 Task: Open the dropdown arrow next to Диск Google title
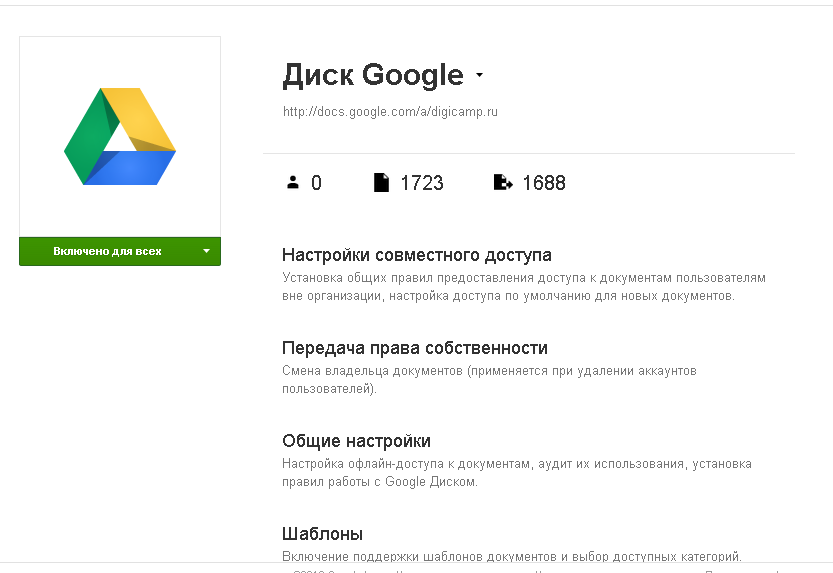click(x=479, y=75)
